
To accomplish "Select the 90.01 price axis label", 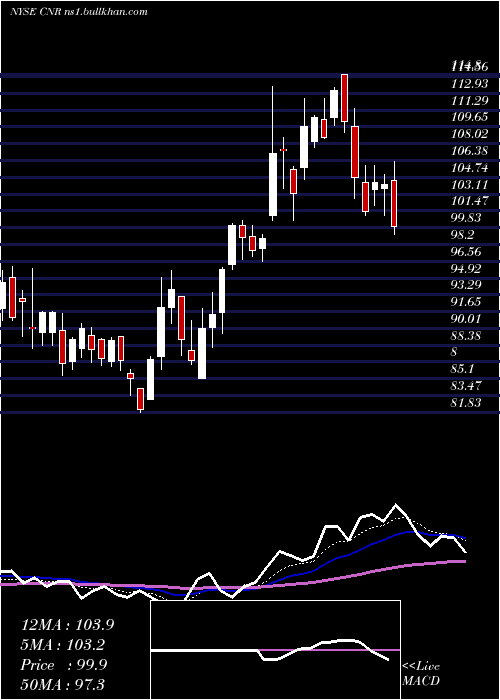I will click(466, 319).
